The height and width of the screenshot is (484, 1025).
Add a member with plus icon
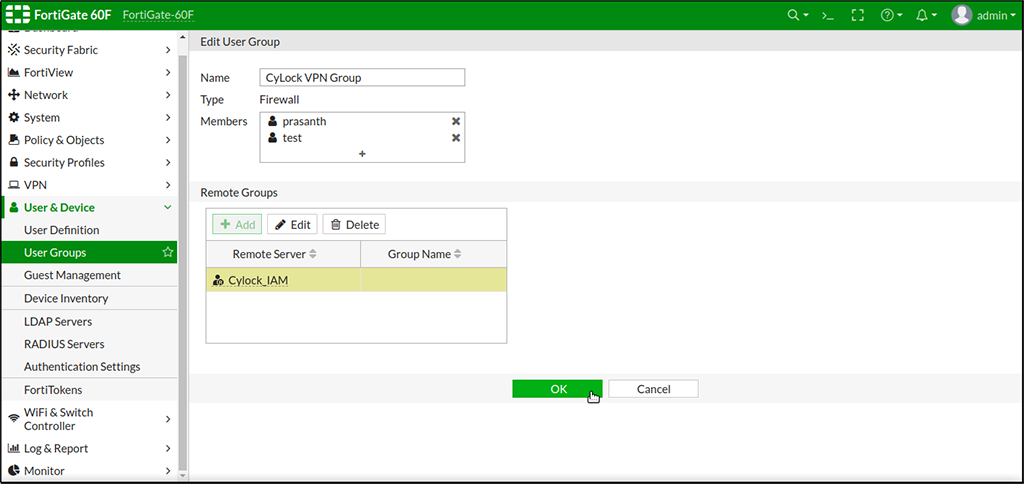click(362, 154)
